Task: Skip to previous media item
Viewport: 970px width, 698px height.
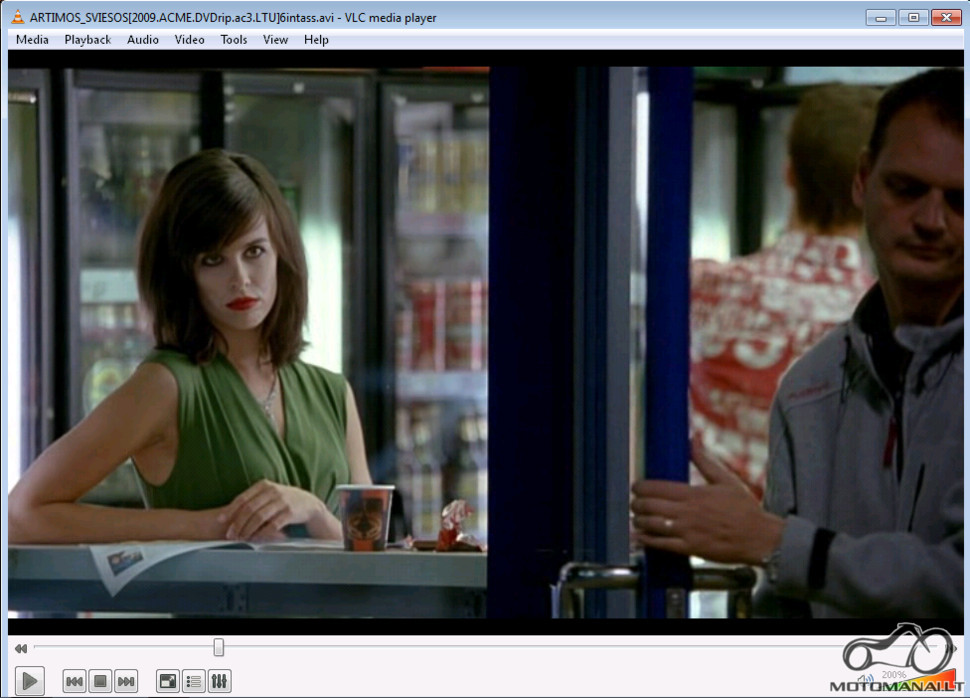Action: (x=74, y=681)
